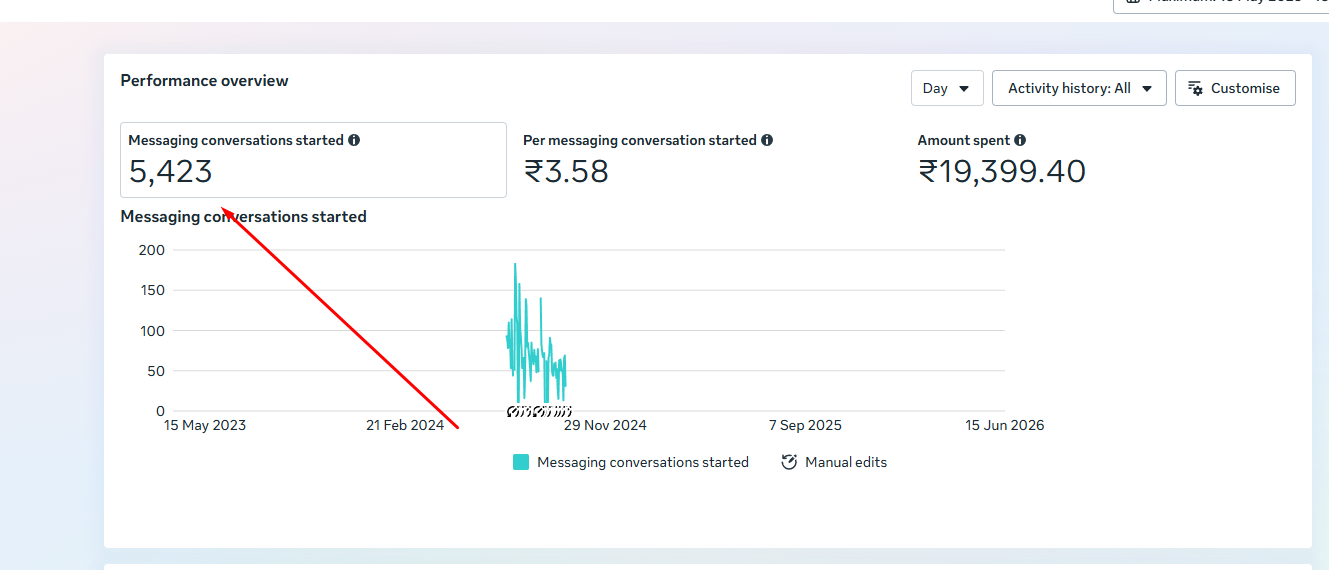This screenshot has width=1329, height=570.
Task: Toggle the Manual edits legend label
Action: (846, 462)
